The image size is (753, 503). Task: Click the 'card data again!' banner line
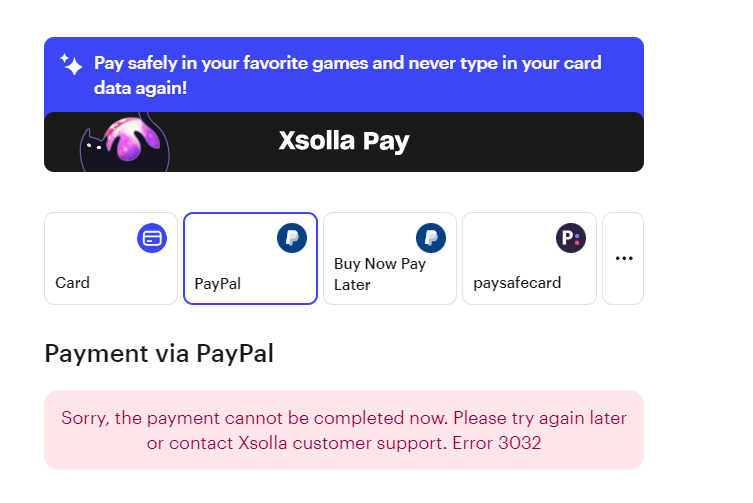(x=140, y=88)
